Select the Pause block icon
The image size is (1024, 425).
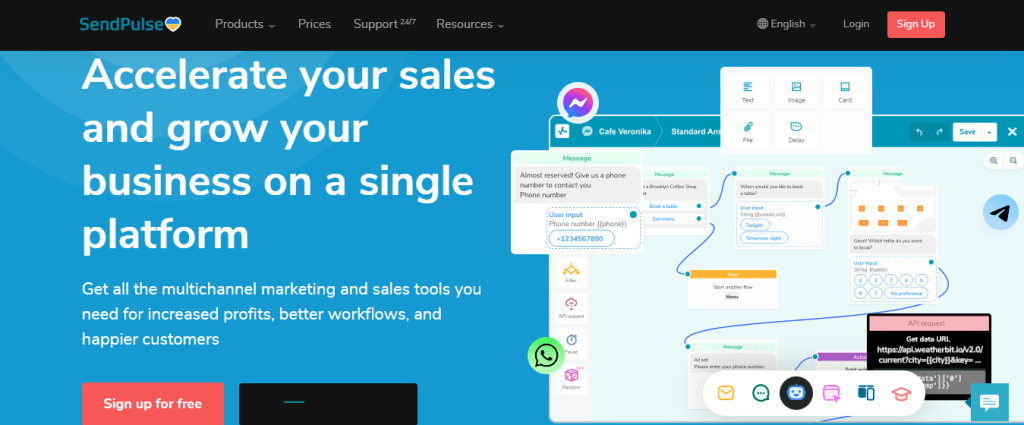[x=571, y=343]
